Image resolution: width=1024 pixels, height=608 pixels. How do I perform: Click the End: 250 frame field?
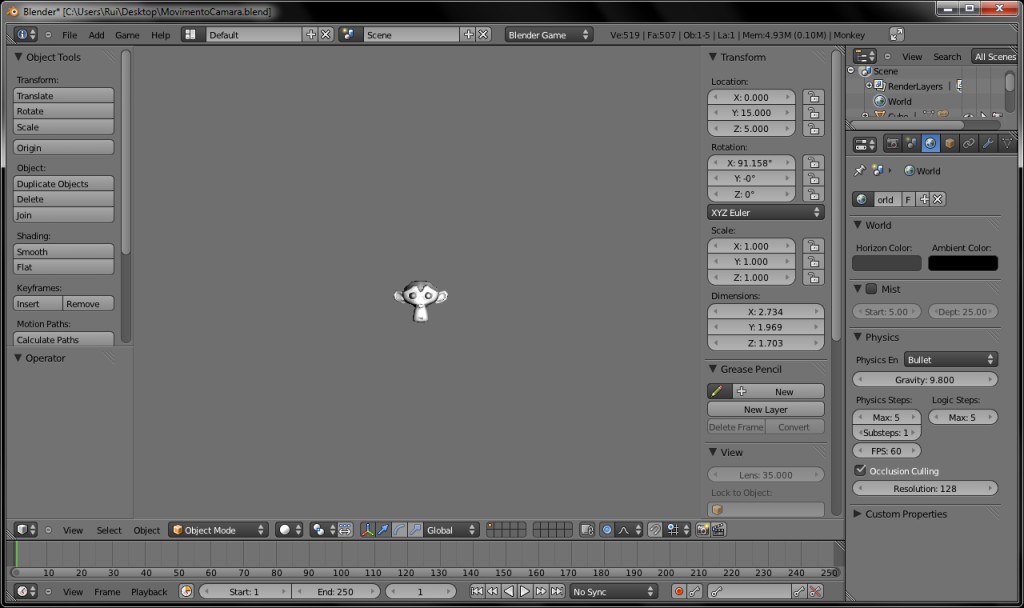point(338,592)
